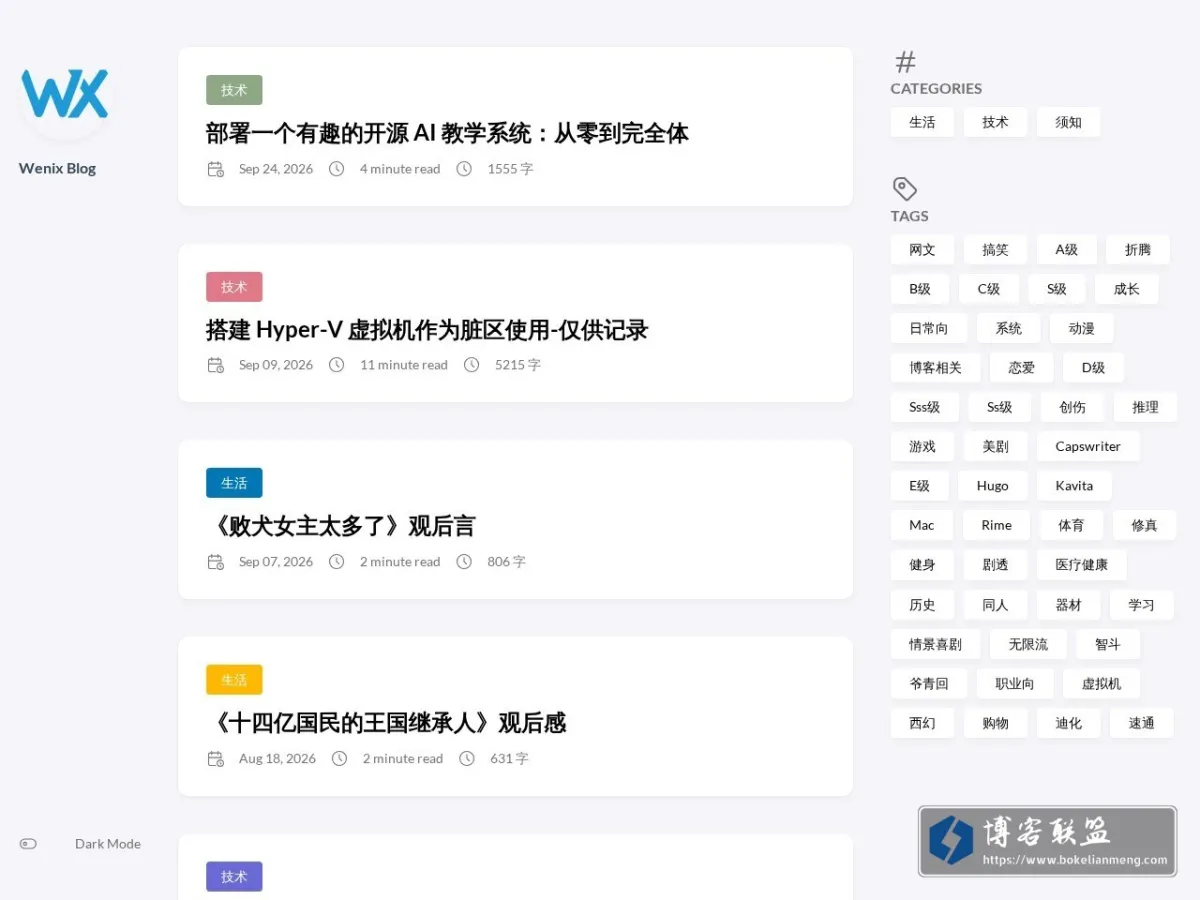The image size is (1200, 900).
Task: Open the 动漫 tag
Action: [x=1082, y=328]
